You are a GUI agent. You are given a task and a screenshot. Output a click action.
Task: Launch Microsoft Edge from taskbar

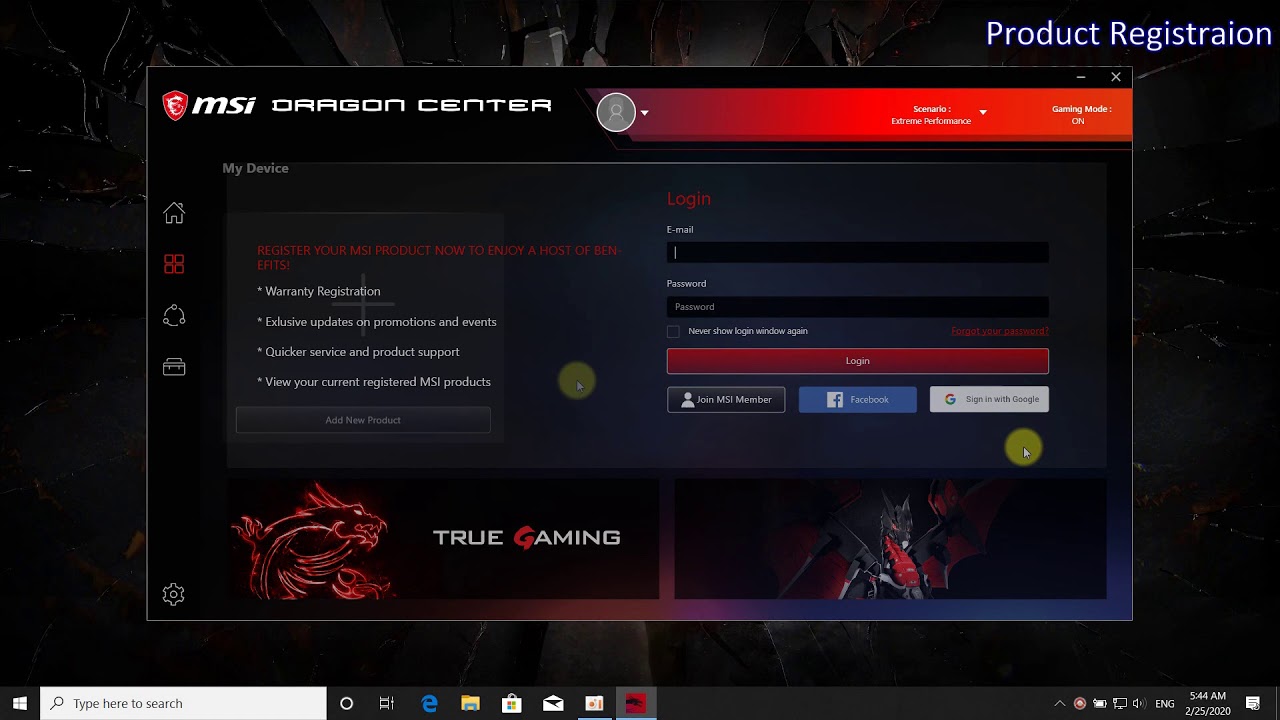[x=429, y=703]
